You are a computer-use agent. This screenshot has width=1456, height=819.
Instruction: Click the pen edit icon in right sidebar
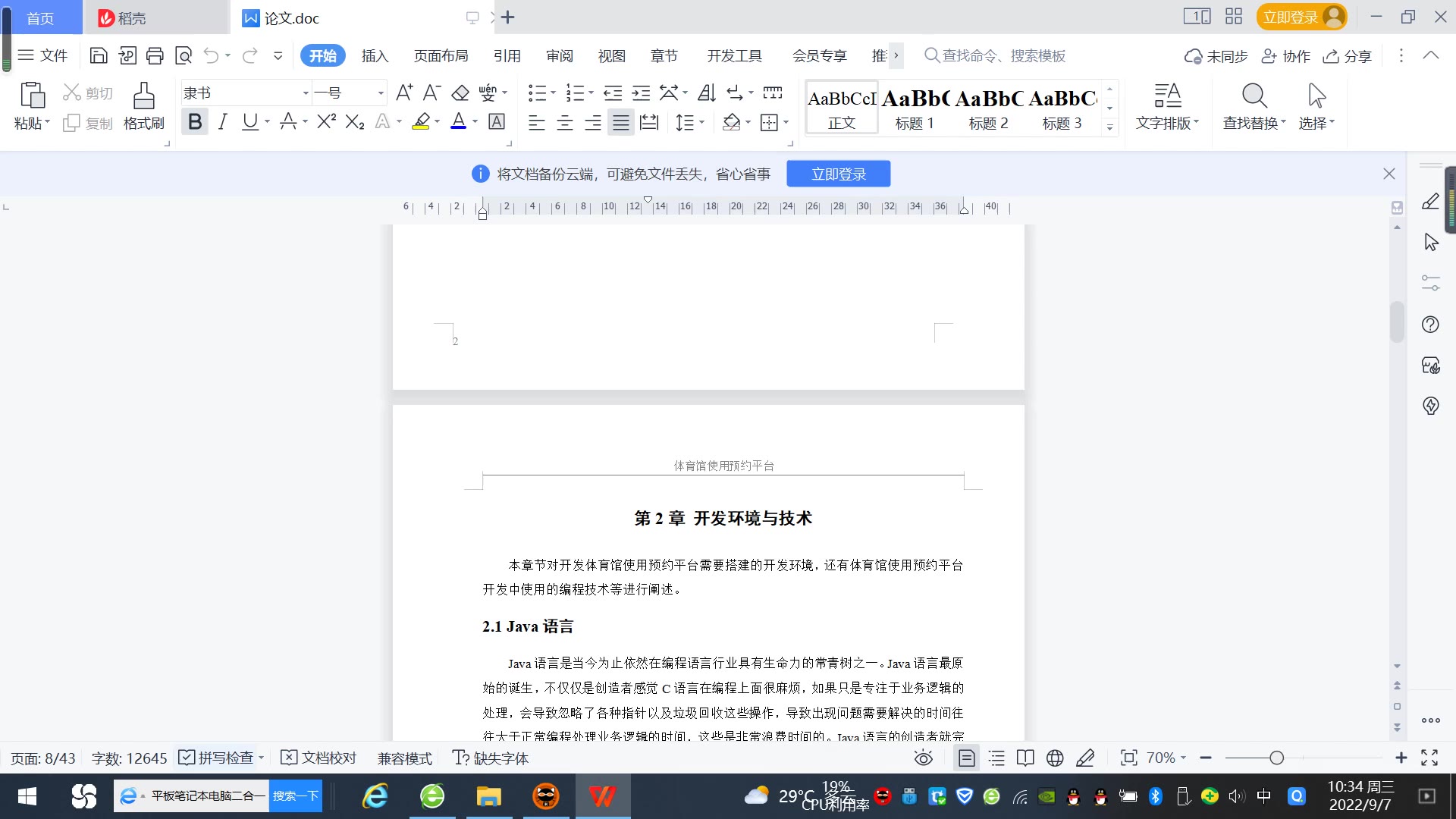(1430, 202)
